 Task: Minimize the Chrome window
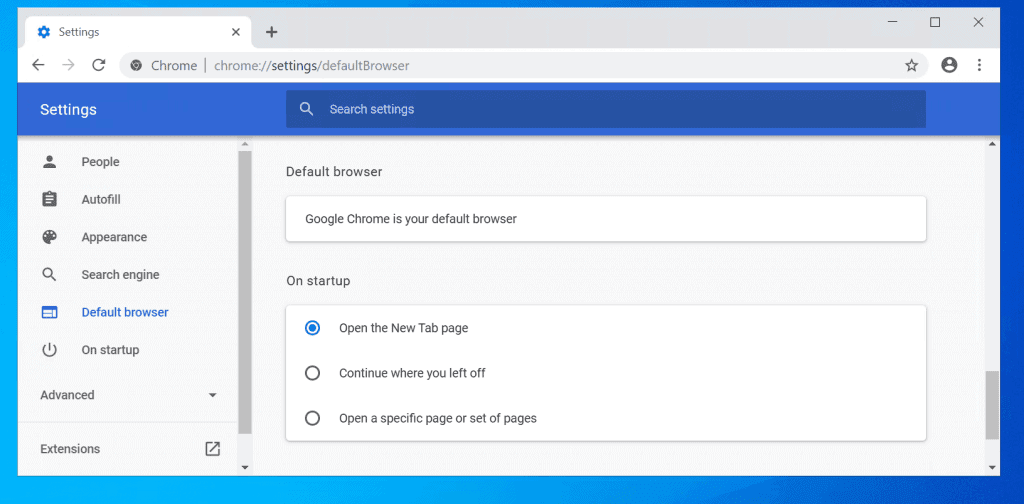(892, 22)
